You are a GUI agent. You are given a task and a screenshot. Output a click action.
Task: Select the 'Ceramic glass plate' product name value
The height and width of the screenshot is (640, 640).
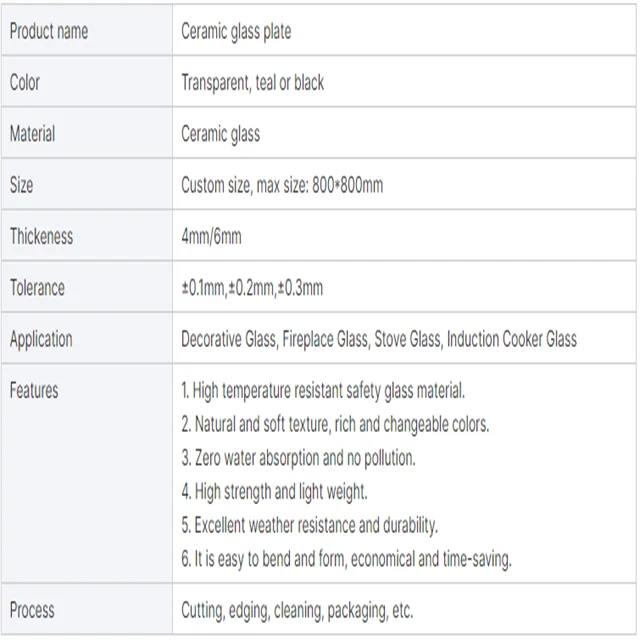click(x=236, y=32)
